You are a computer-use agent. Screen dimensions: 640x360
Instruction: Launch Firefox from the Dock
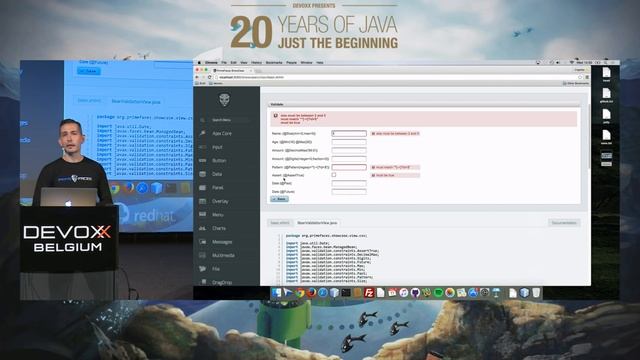pyautogui.click(x=311, y=293)
